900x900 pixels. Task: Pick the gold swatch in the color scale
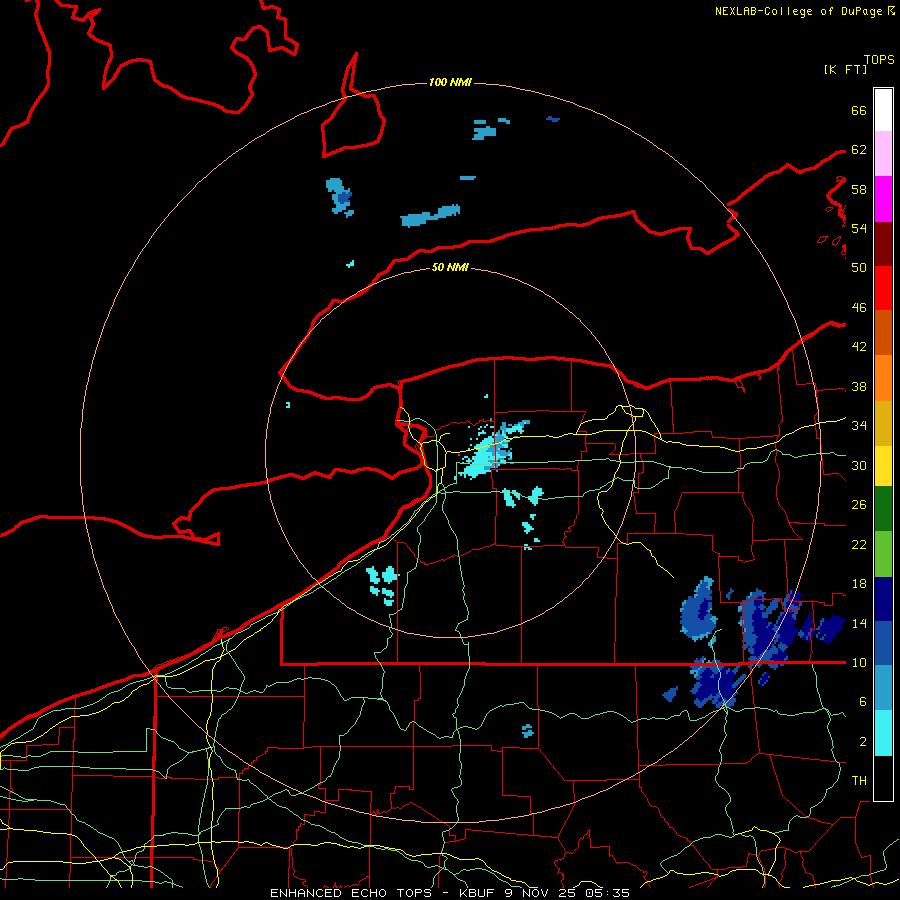coord(883,423)
